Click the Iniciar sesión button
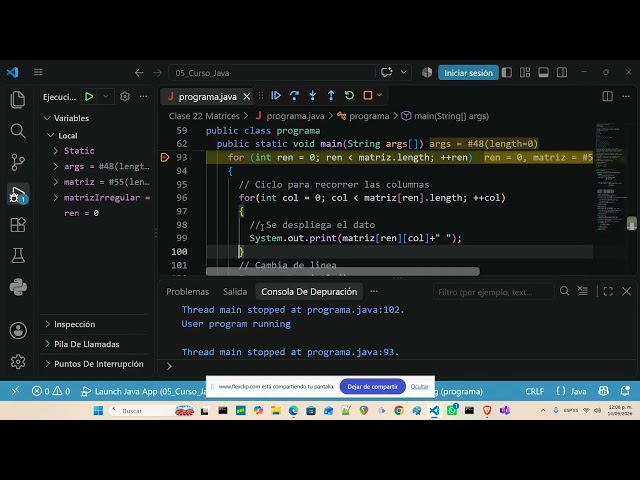 pos(468,73)
